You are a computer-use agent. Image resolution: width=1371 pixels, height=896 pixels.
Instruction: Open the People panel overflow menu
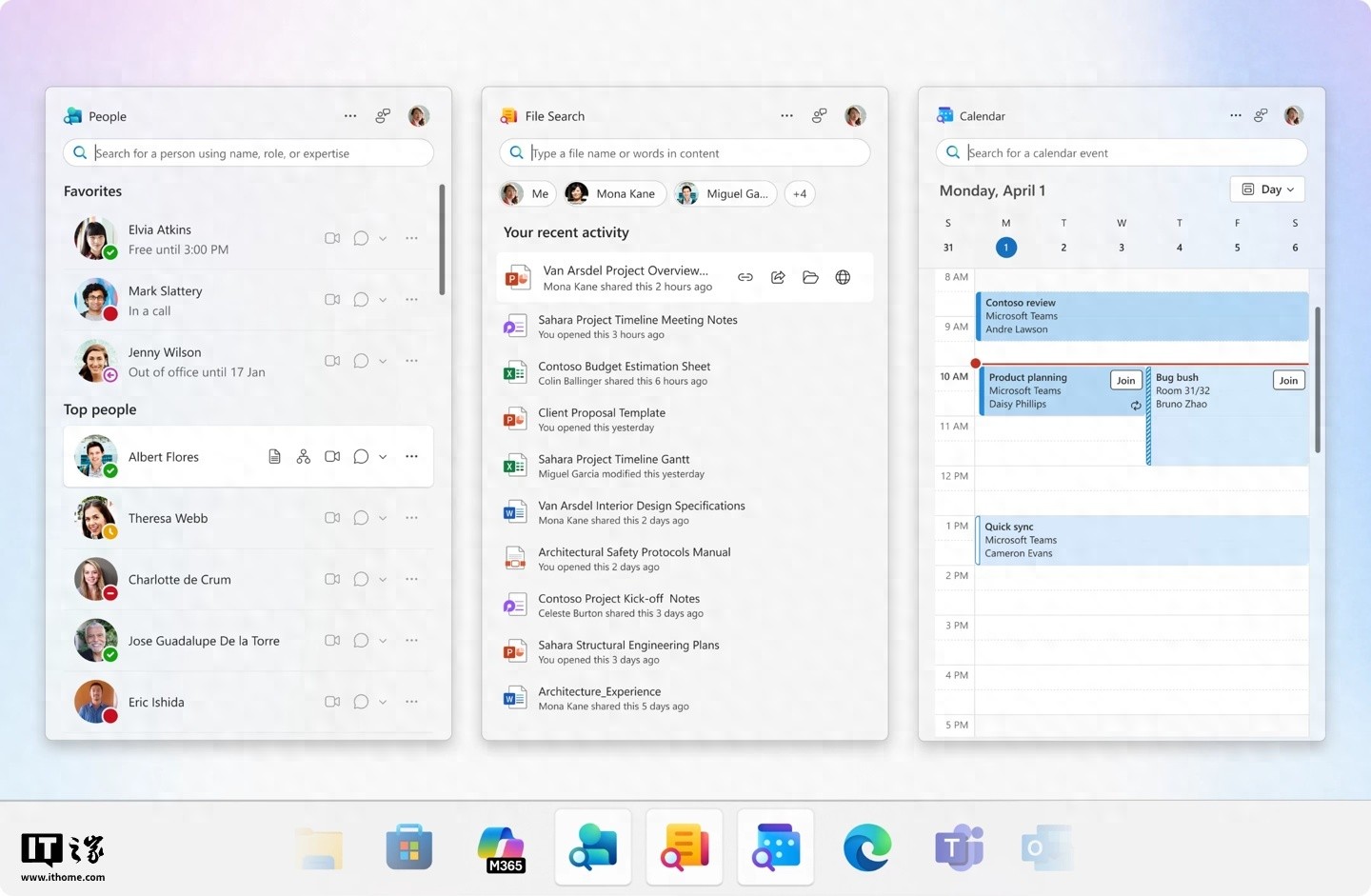click(x=349, y=115)
